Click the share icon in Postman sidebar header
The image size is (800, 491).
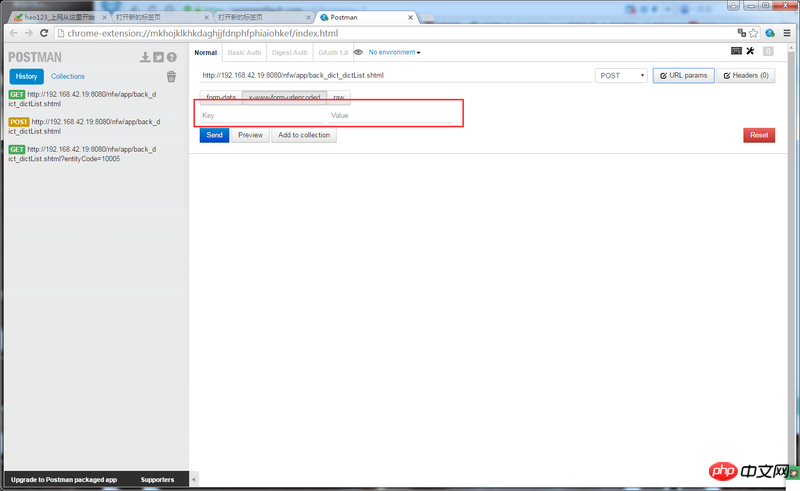[159, 57]
